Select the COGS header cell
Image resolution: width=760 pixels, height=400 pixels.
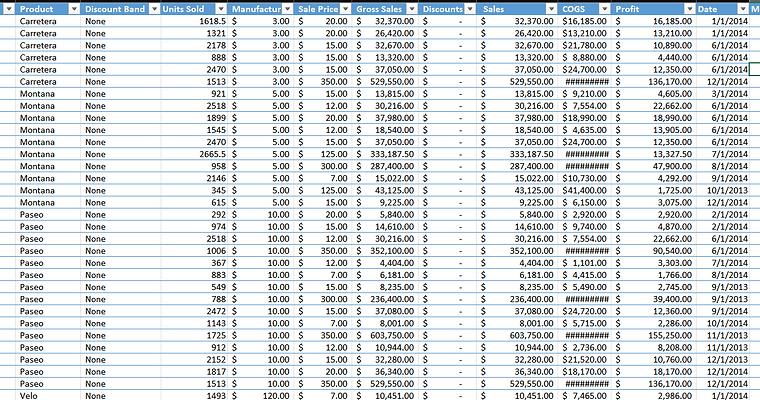585,9
